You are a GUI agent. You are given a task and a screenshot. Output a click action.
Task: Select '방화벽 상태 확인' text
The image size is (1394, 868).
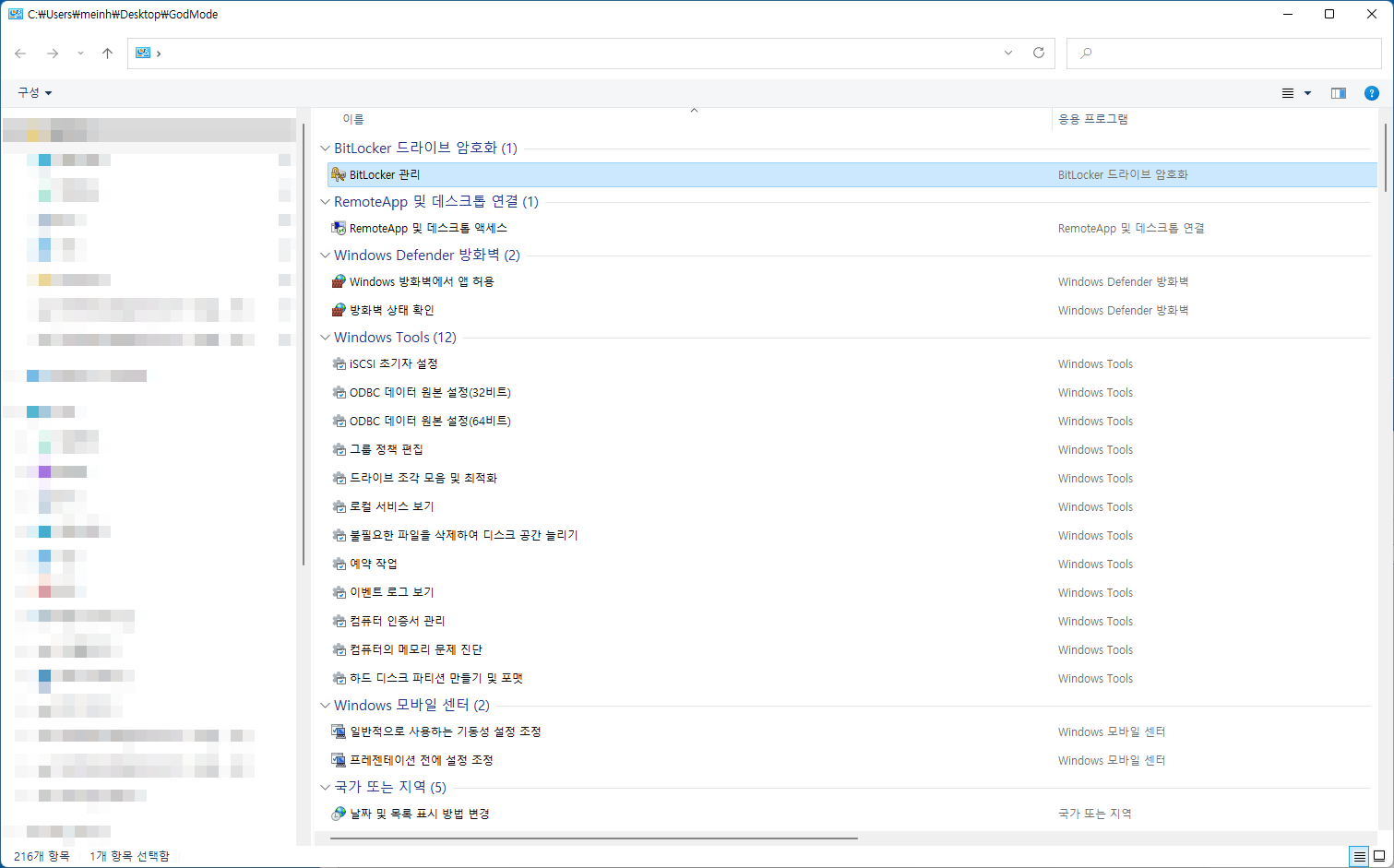tap(391, 310)
